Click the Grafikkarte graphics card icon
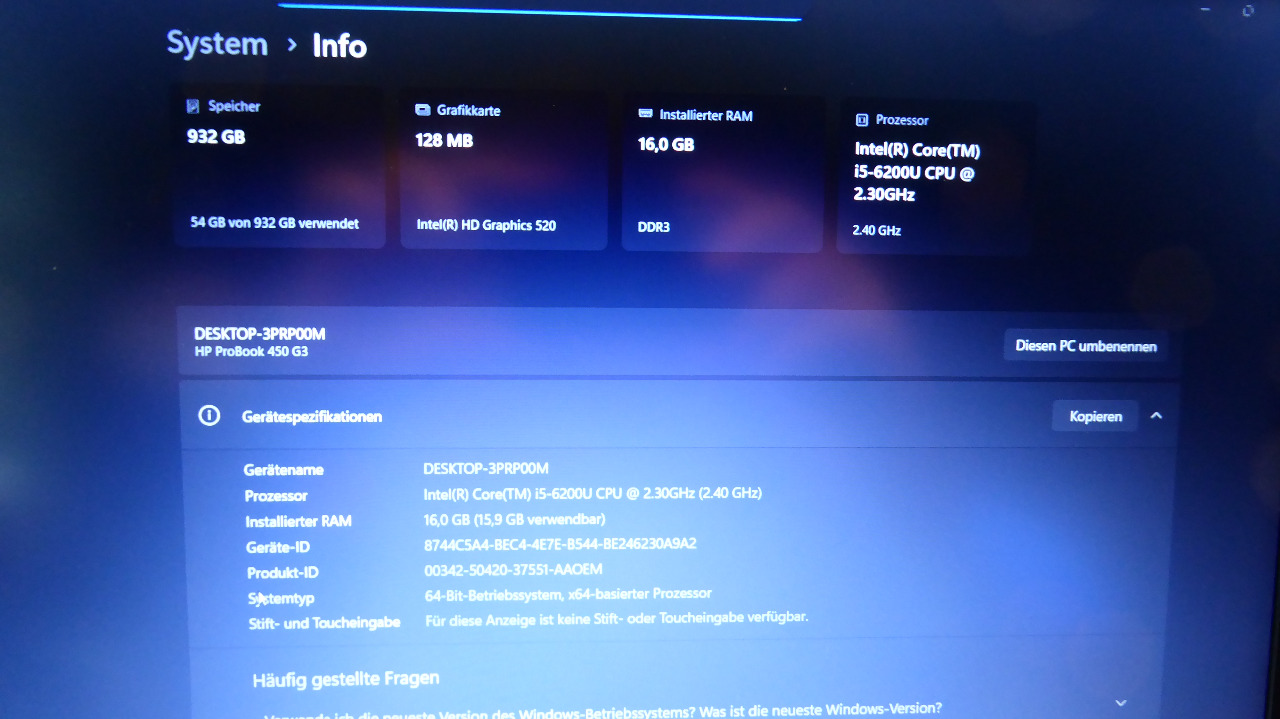1280x719 pixels. (x=423, y=110)
